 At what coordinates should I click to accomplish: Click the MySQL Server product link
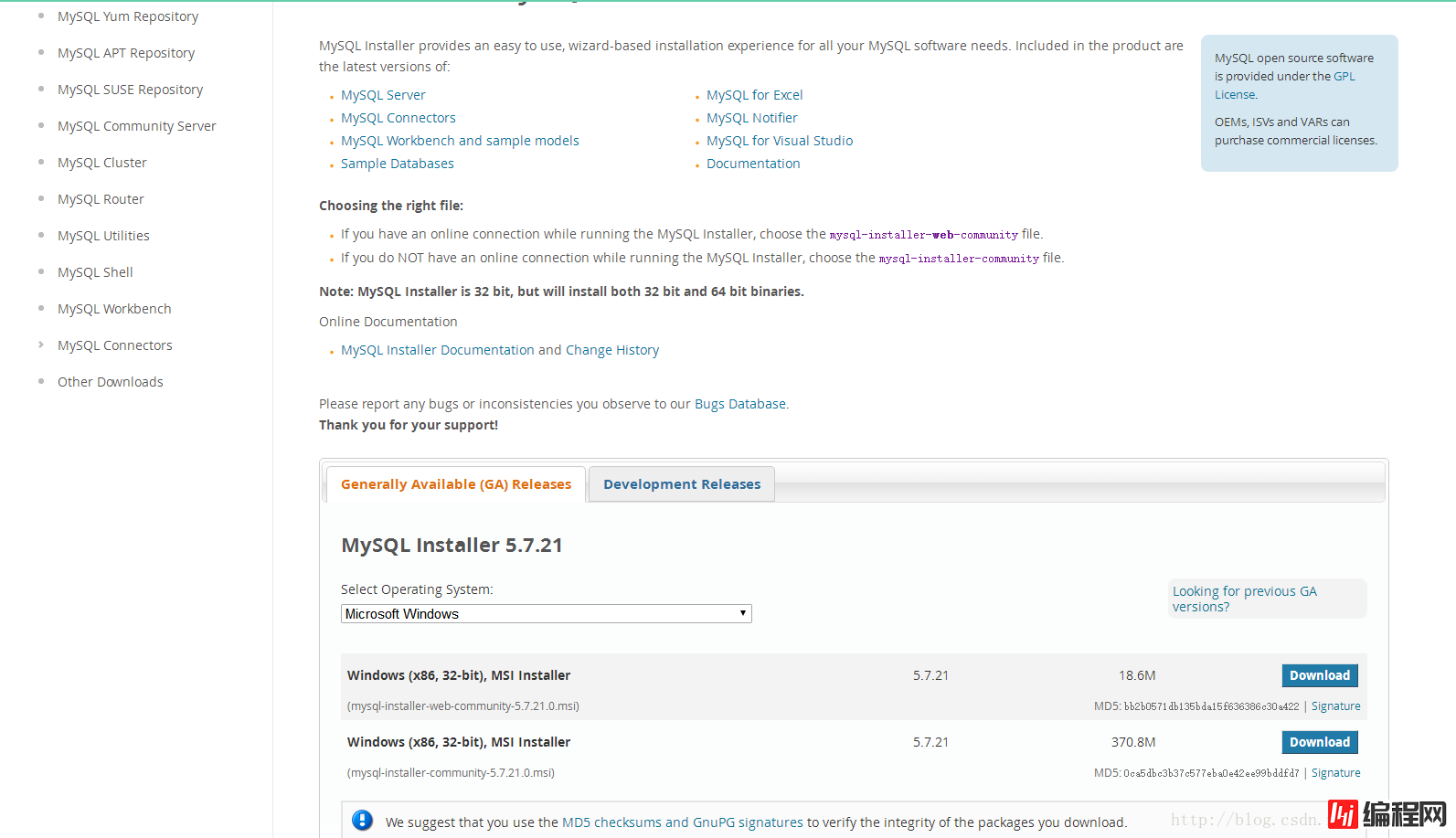pyautogui.click(x=383, y=95)
